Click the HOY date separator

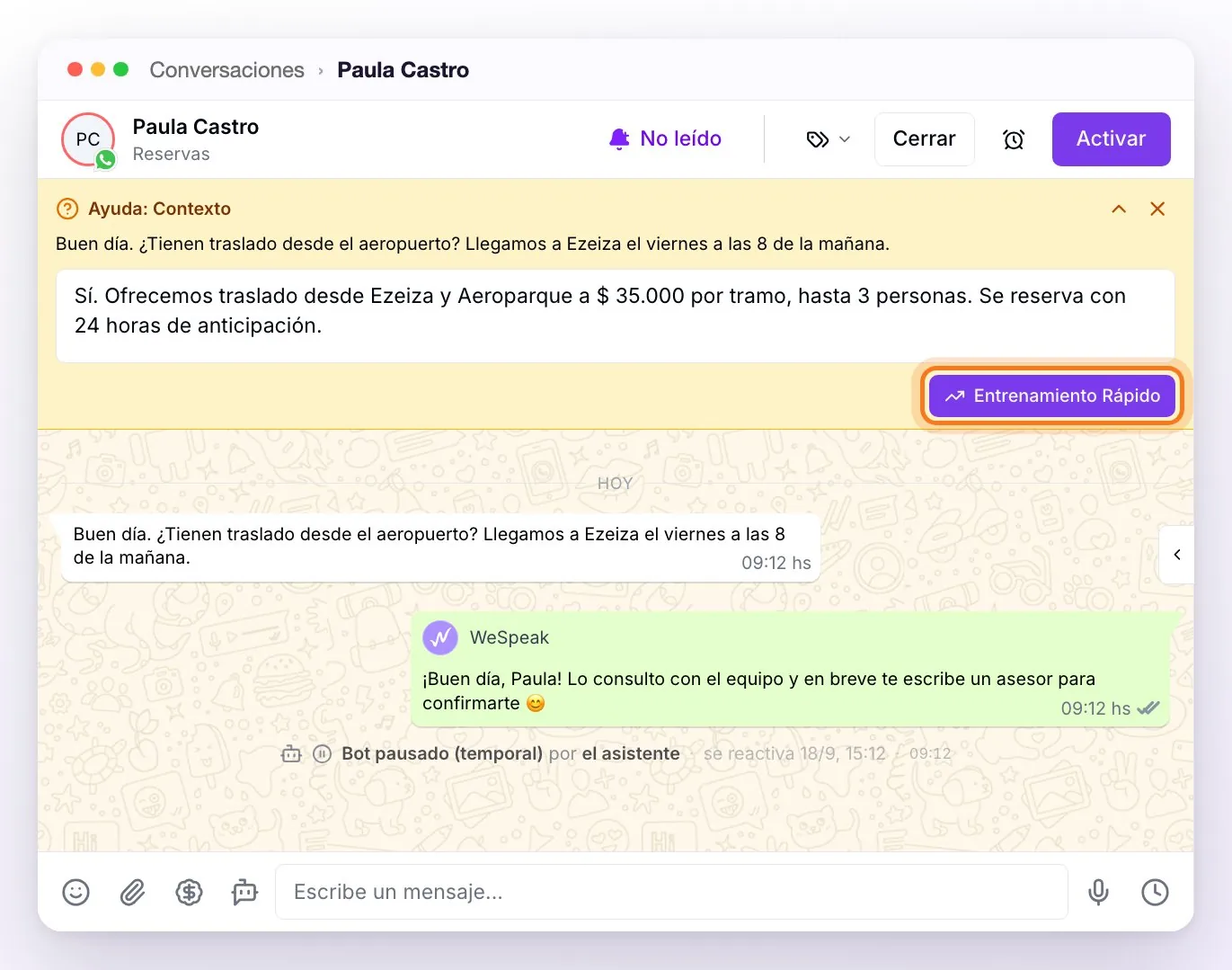616,484
